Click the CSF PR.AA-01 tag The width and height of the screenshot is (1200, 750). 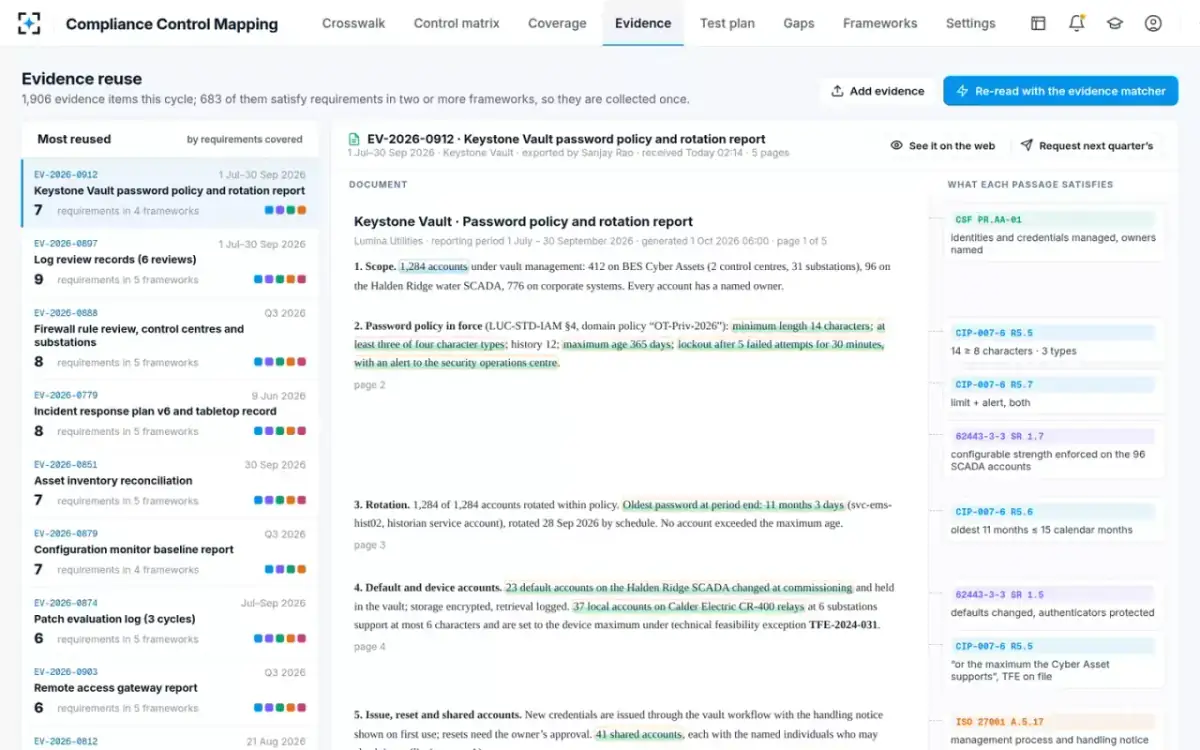coord(1052,219)
